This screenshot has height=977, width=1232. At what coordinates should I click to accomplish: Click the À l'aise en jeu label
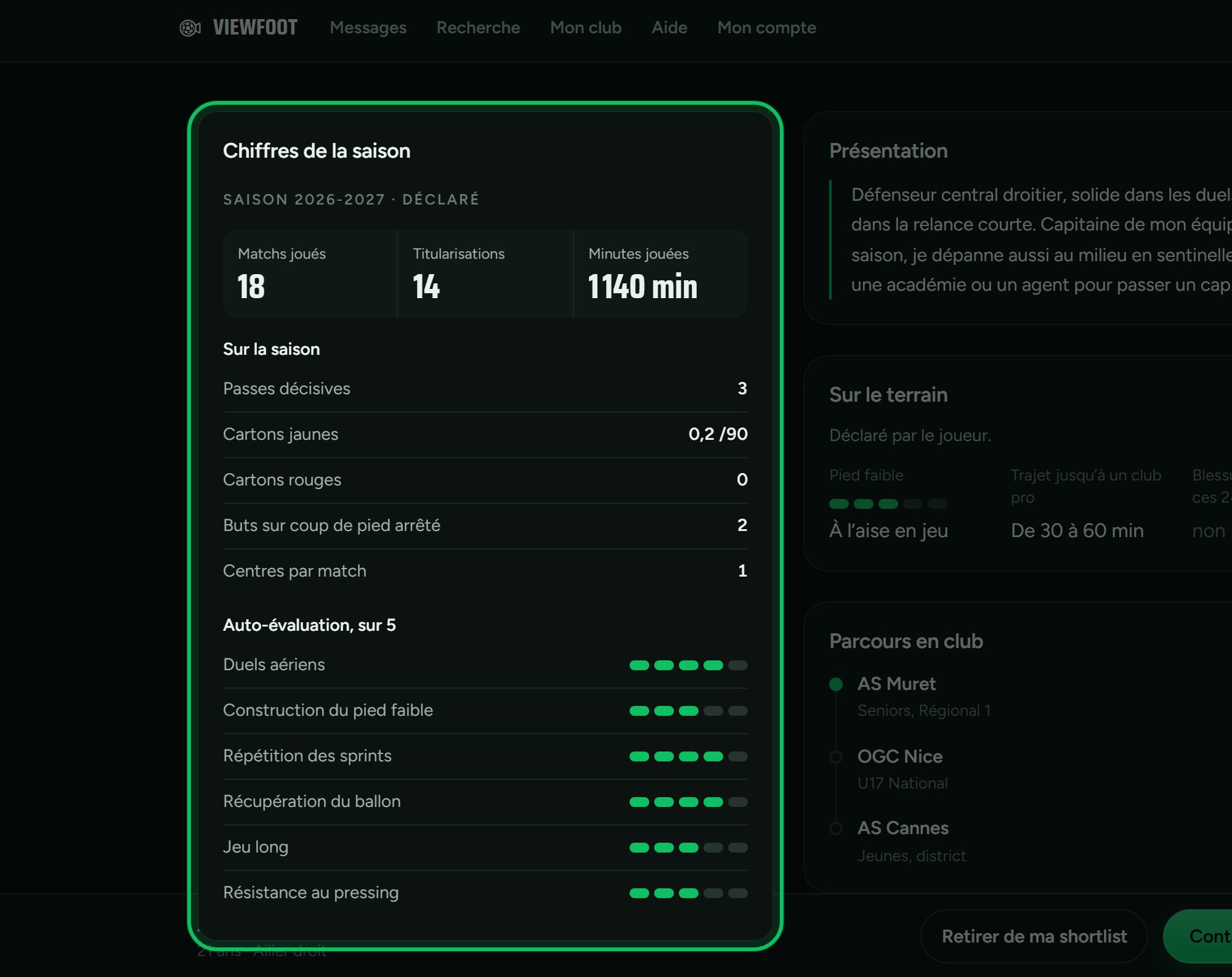(888, 530)
